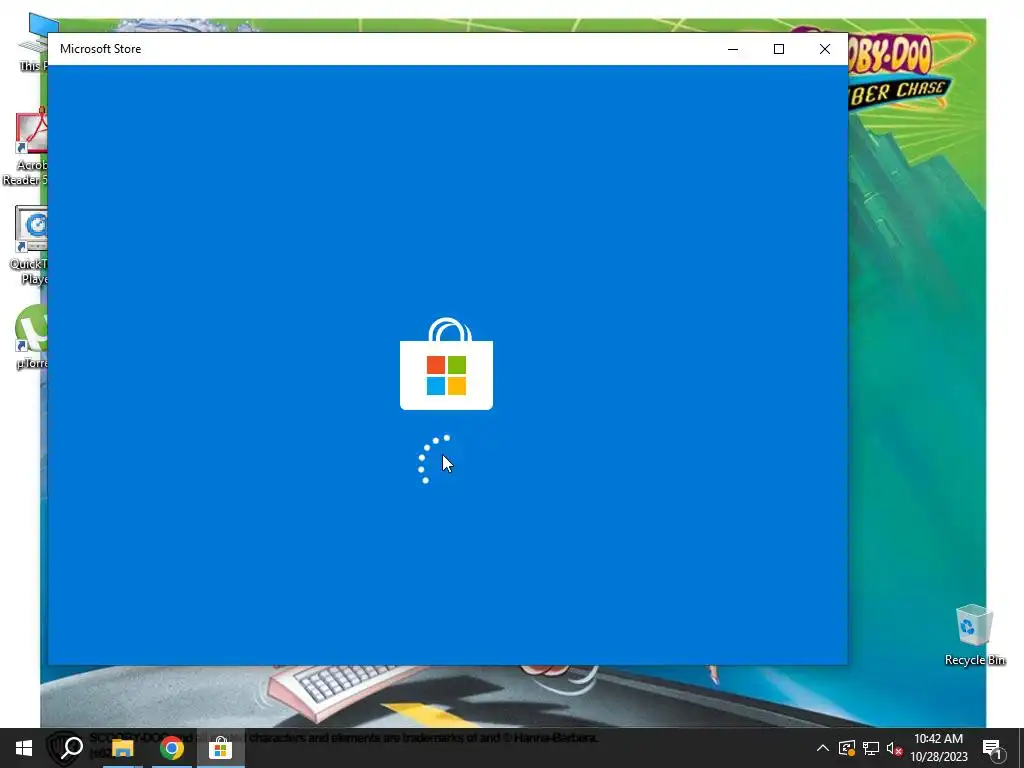
Task: Minimize the Microsoft Store window
Action: (733, 49)
